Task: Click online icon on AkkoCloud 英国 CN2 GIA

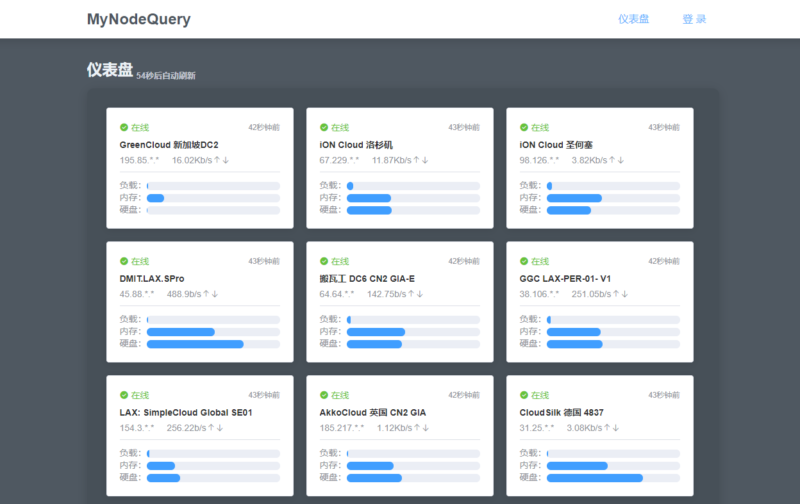Action: [x=324, y=396]
